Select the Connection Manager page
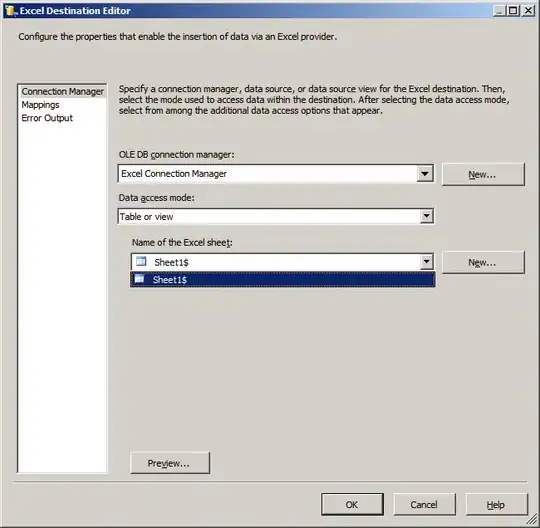Screen dimensions: 540x528 [x=62, y=92]
